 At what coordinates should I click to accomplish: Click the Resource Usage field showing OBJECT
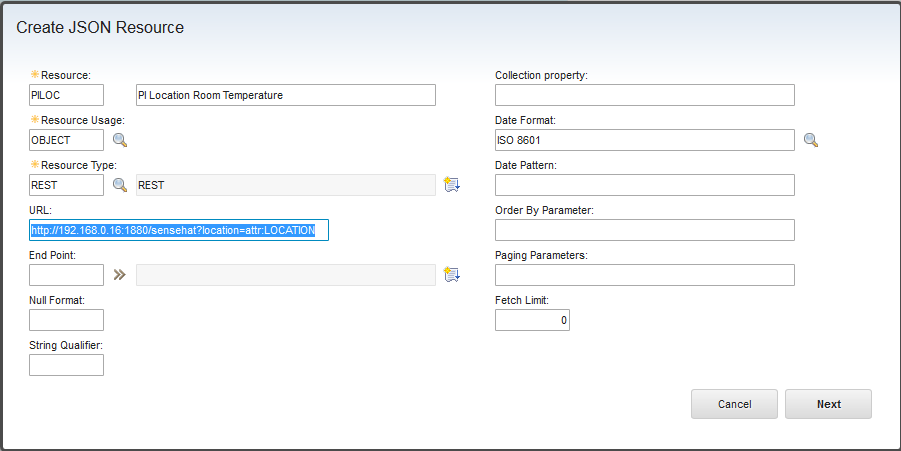click(66, 140)
